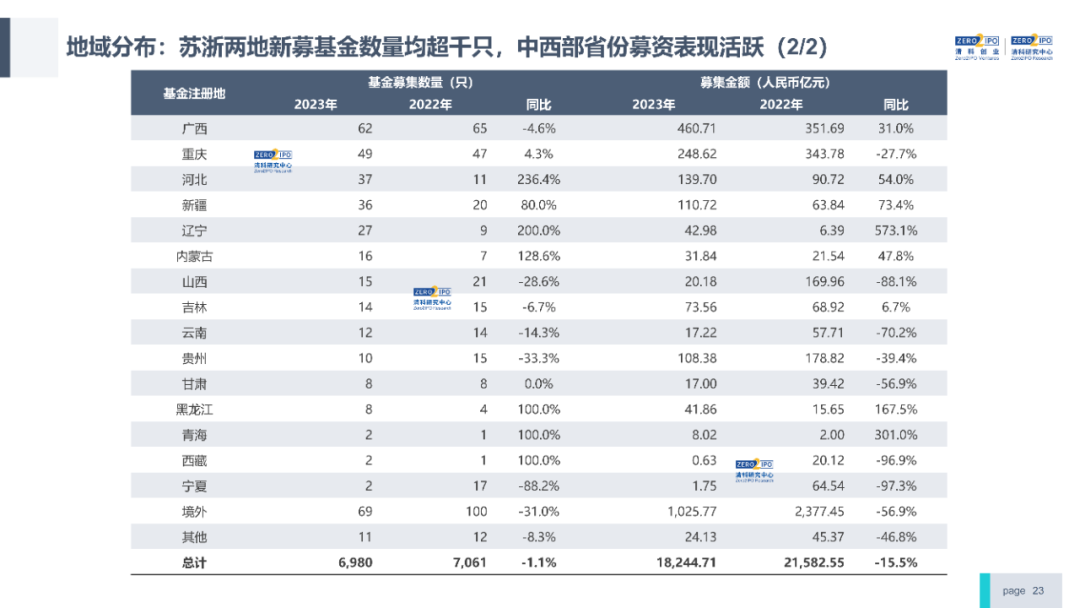Click the total amount 18,244.71
This screenshot has height=608, width=1080.
pos(686,563)
